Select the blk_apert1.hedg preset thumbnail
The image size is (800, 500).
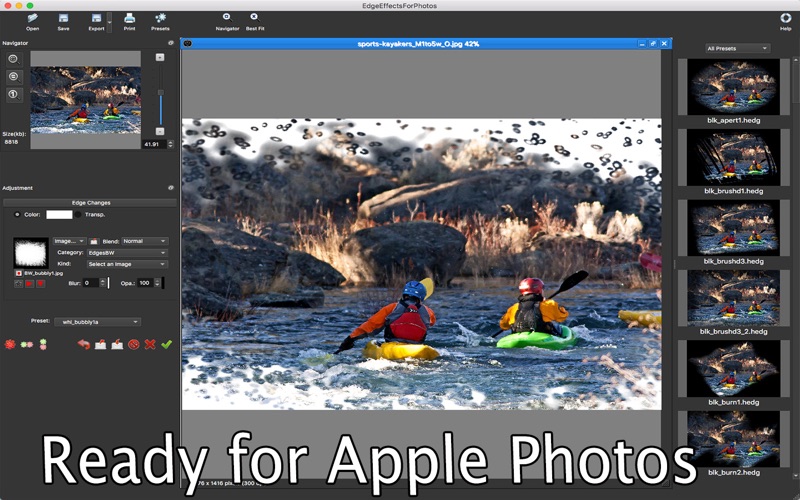pos(733,87)
